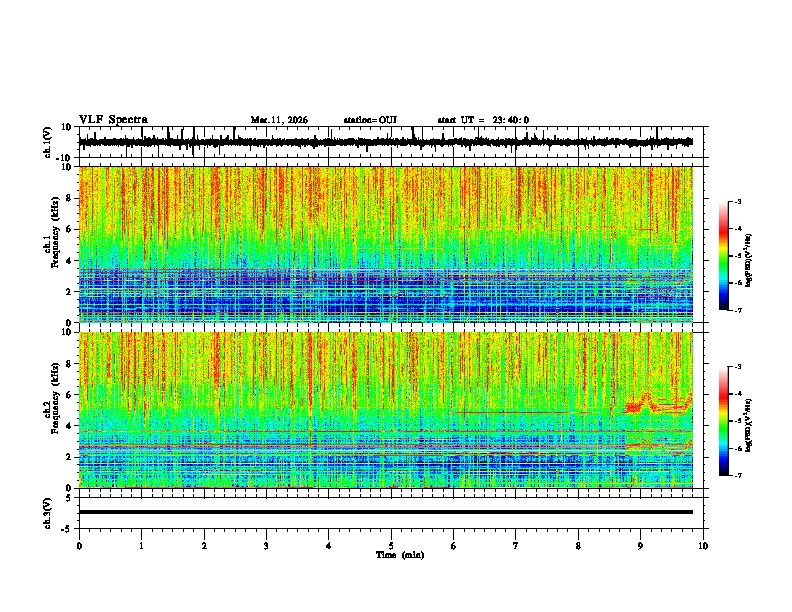The width and height of the screenshot is (792, 612).
Task: Click the "-7" tick on ch.2 colorbar
Action: pyautogui.click(x=737, y=475)
